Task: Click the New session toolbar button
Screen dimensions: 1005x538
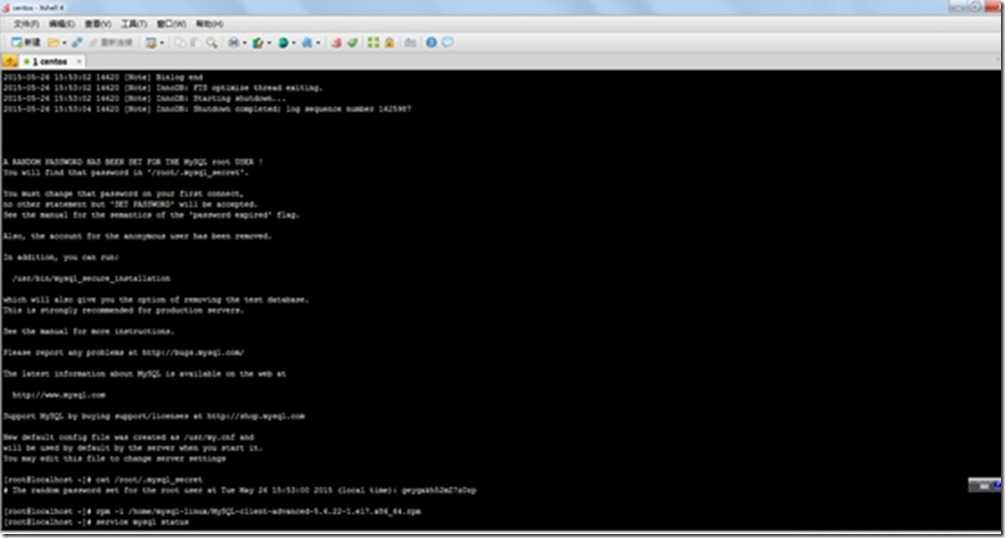Action: 25,42
